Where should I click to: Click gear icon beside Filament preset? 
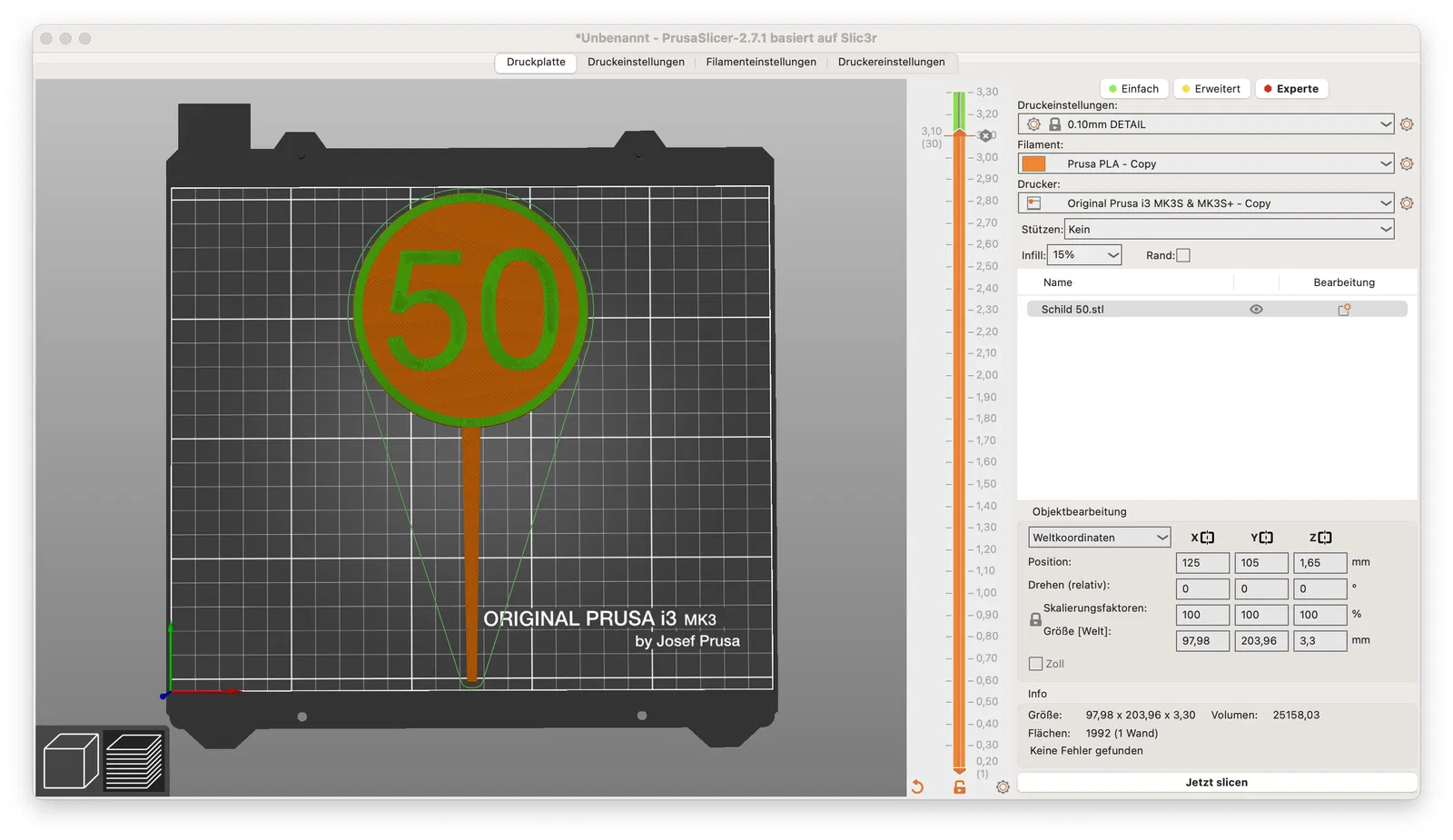1407,164
